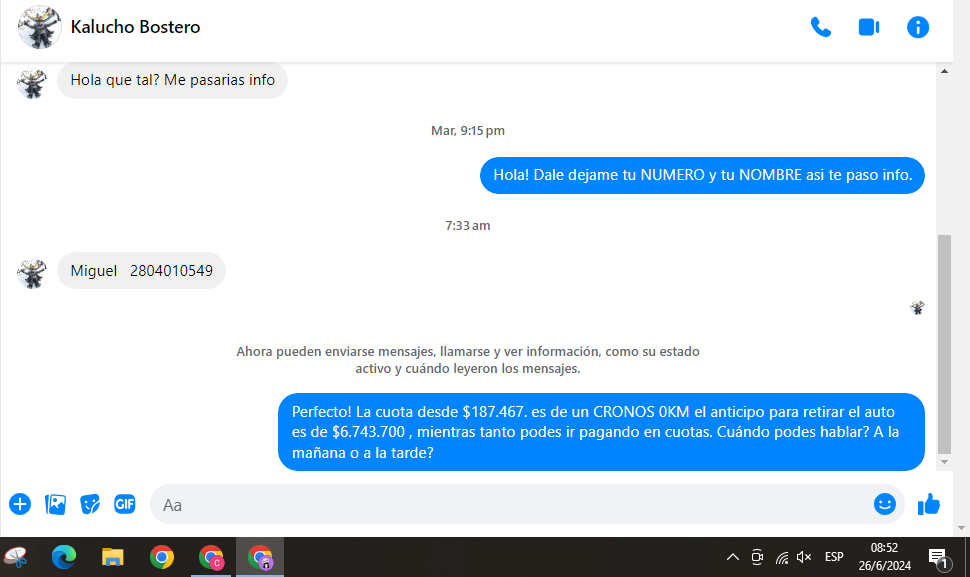Select the 'Perfecto! La cuota desde' message bubble
This screenshot has height=577, width=970.
click(x=601, y=432)
